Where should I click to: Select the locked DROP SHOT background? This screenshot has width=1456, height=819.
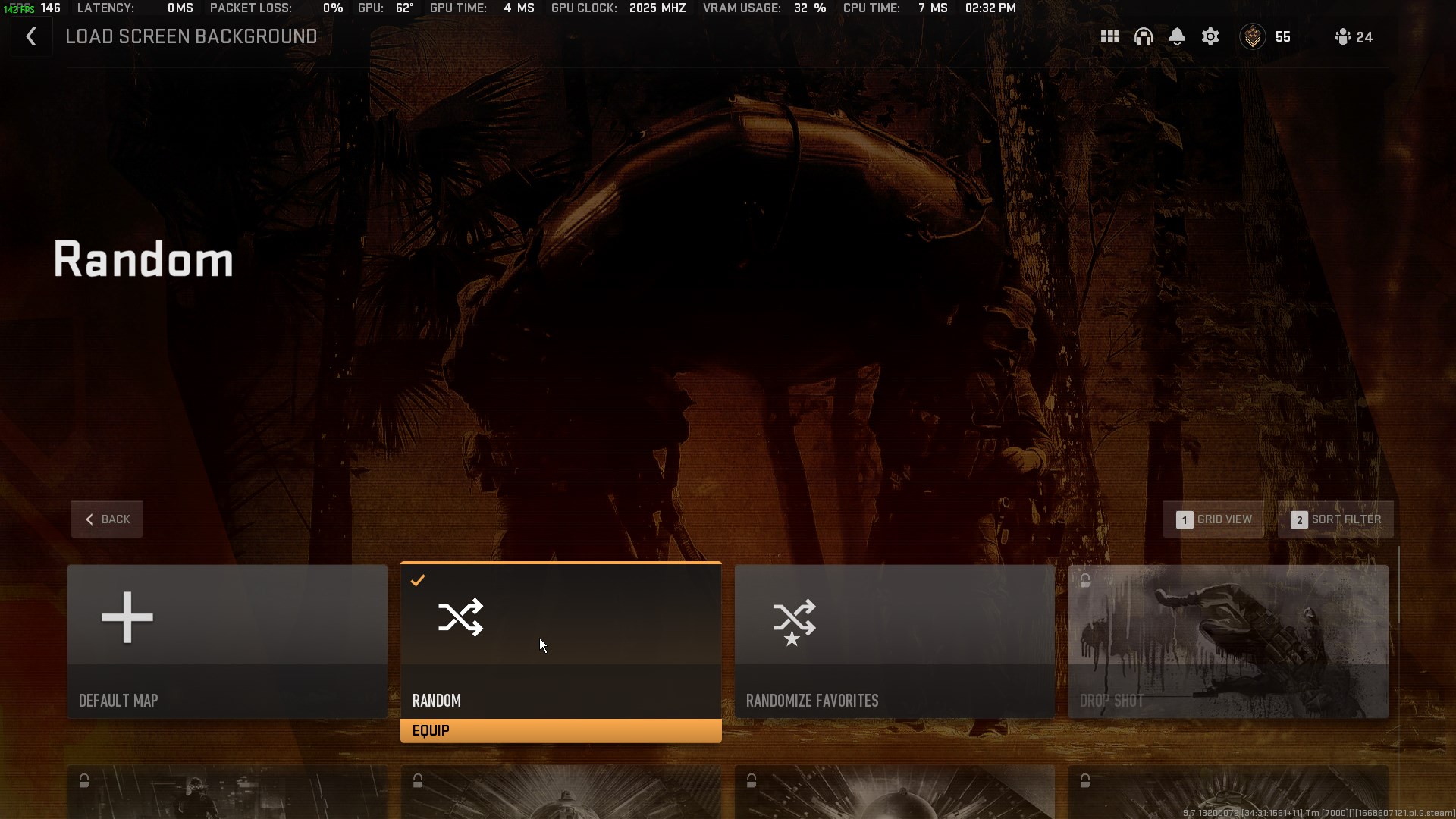point(1228,642)
